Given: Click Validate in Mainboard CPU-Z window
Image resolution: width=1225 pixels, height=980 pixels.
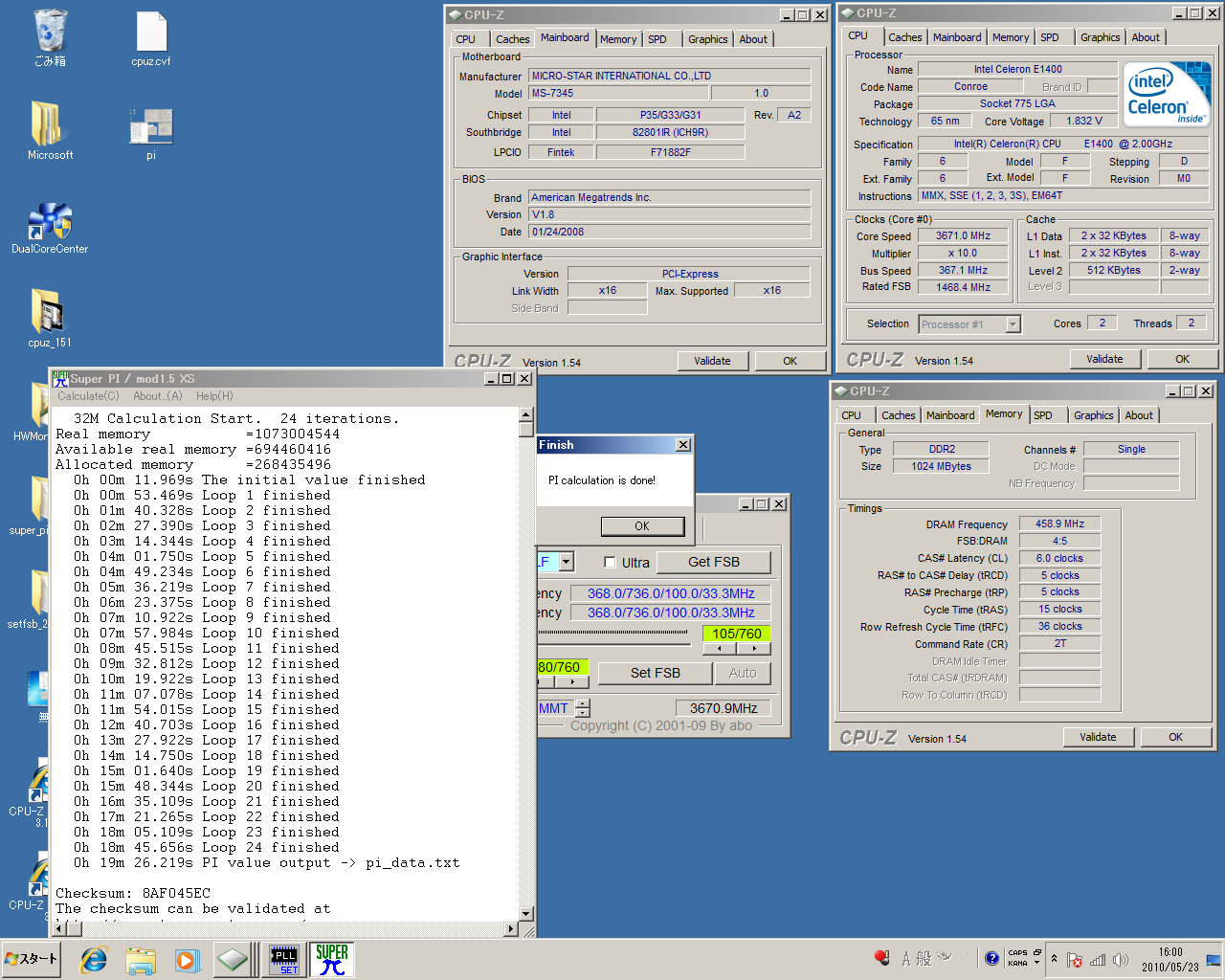Looking at the screenshot, I should 712,361.
